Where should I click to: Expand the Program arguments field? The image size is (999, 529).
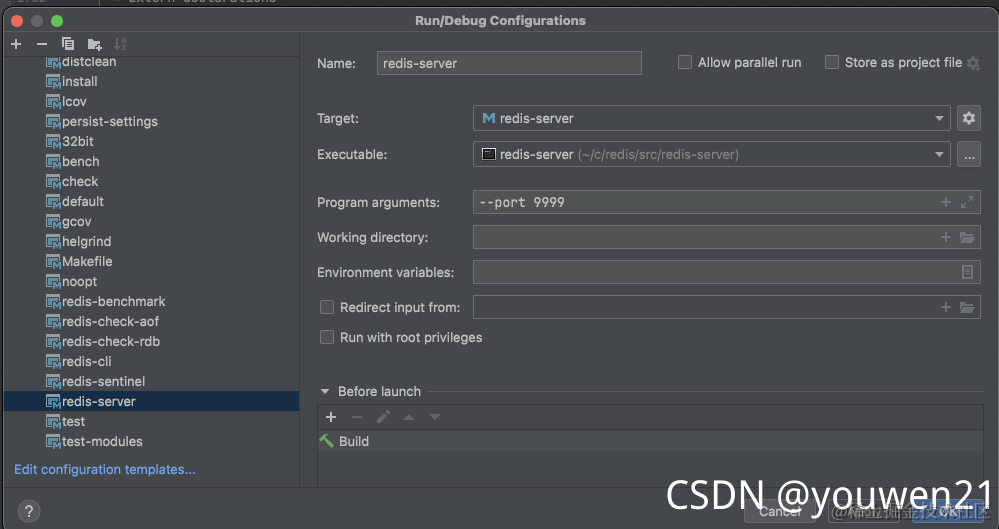[967, 202]
